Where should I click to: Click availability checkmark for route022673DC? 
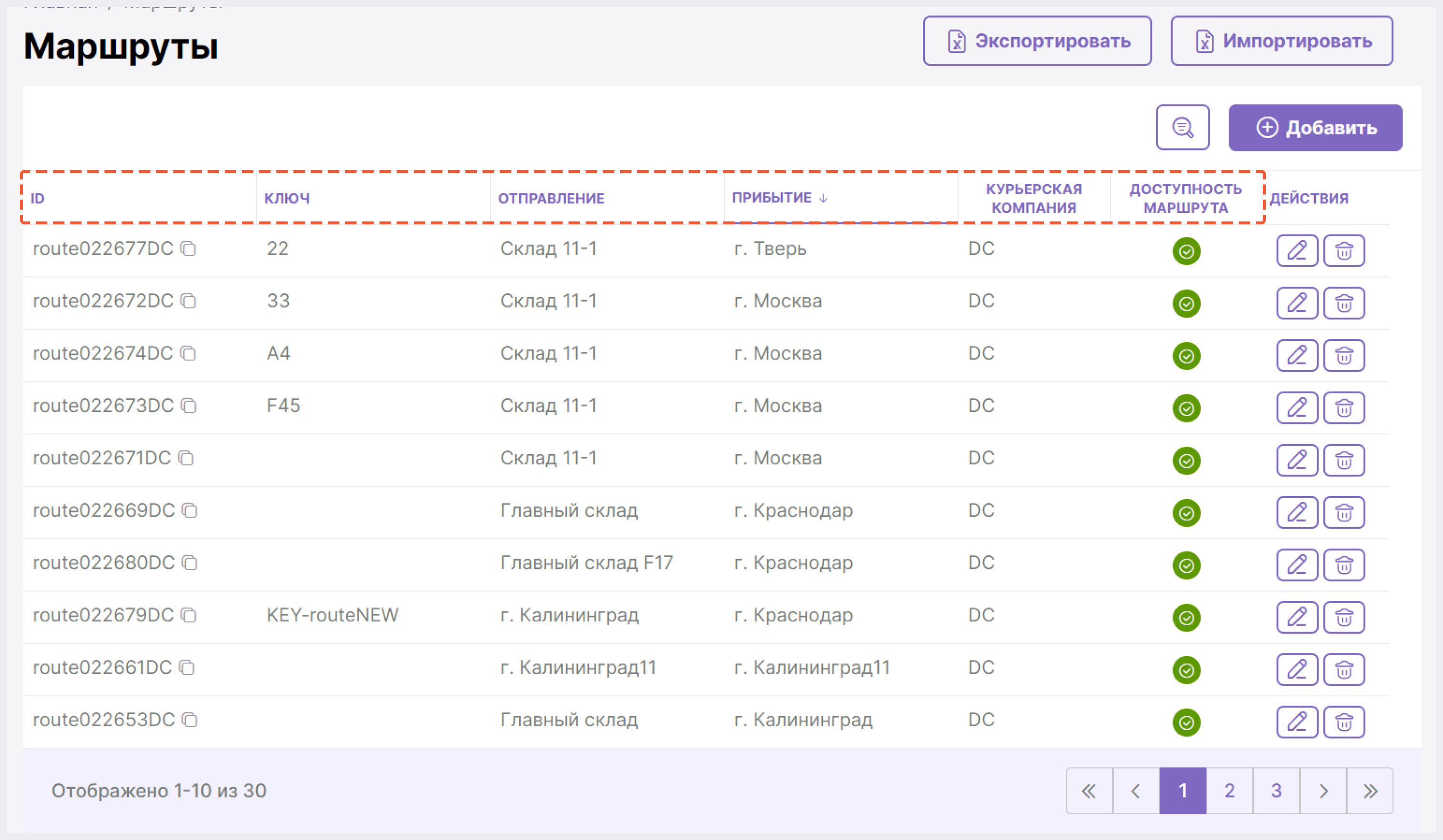pyautogui.click(x=1186, y=408)
